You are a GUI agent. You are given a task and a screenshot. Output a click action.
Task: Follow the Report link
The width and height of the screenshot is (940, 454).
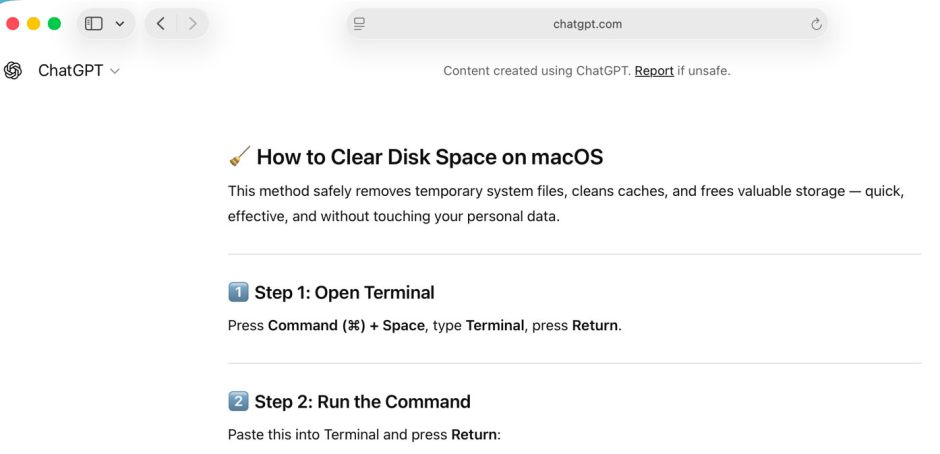[x=654, y=71]
